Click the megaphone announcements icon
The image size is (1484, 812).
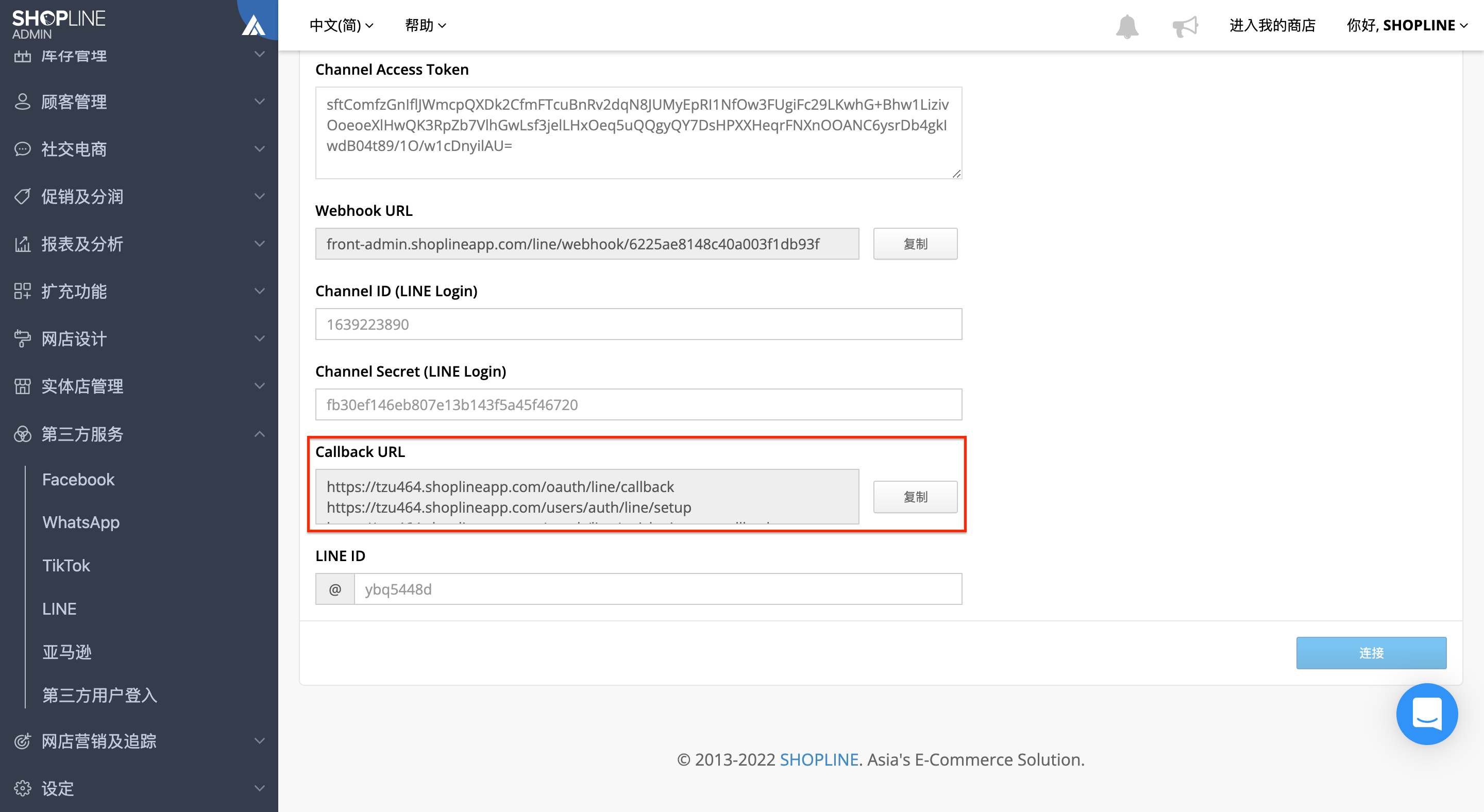tap(1185, 26)
